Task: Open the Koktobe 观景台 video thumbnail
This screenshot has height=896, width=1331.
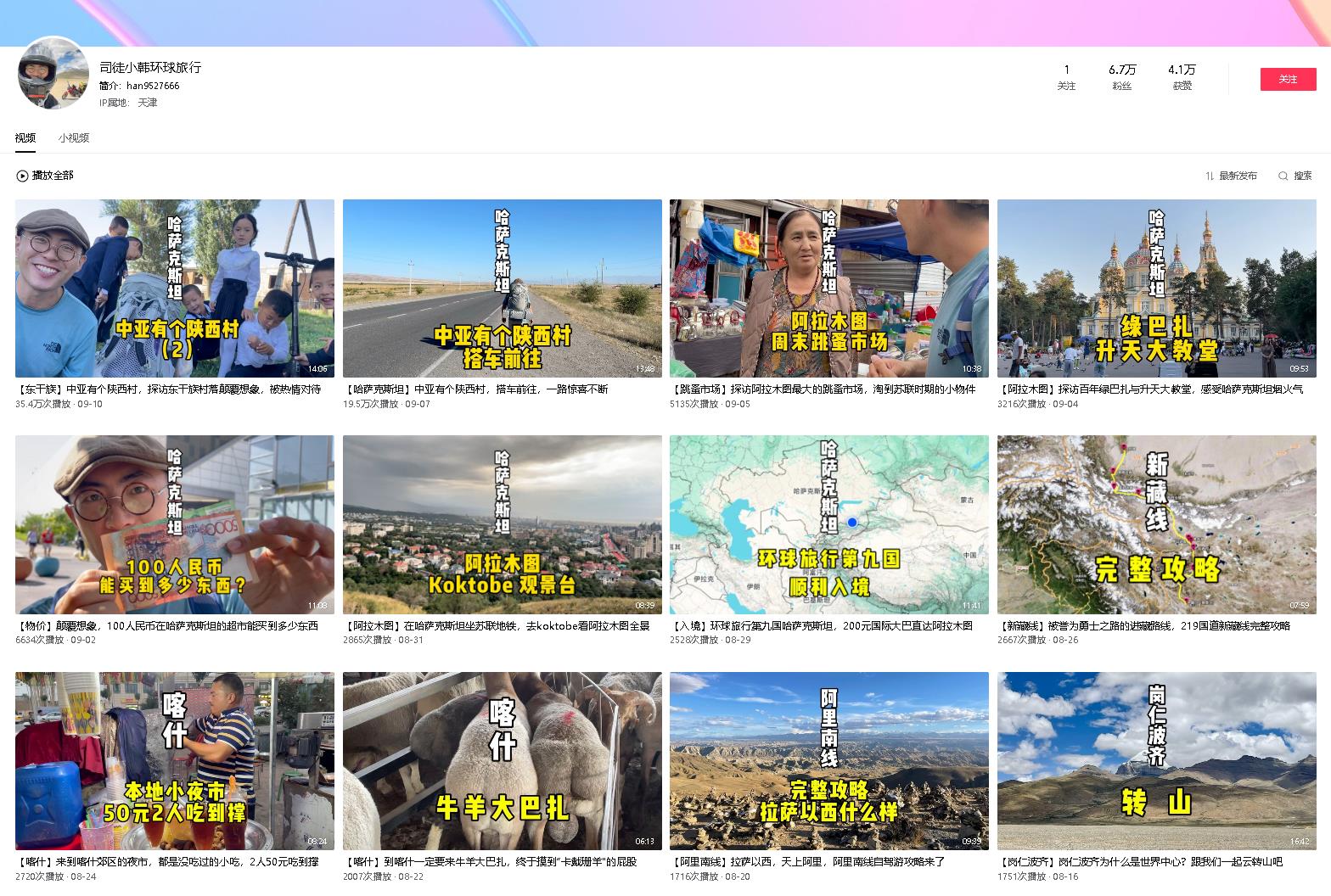Action: click(502, 524)
